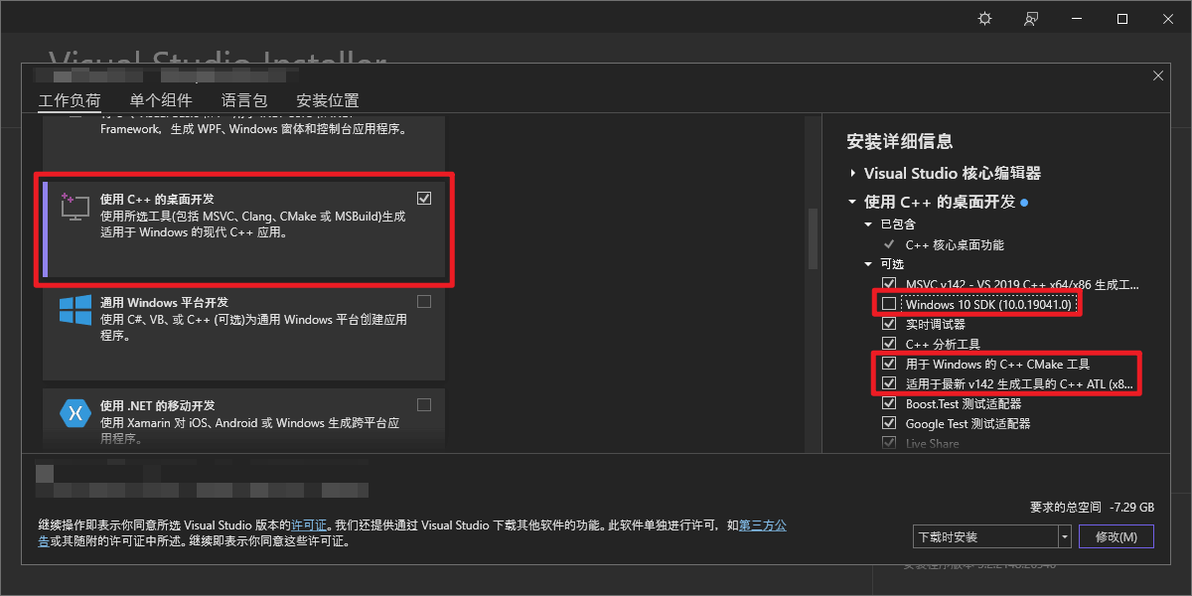
Task: Click the Windows logo icon for 通用 Windows 平台开发
Action: (x=76, y=311)
